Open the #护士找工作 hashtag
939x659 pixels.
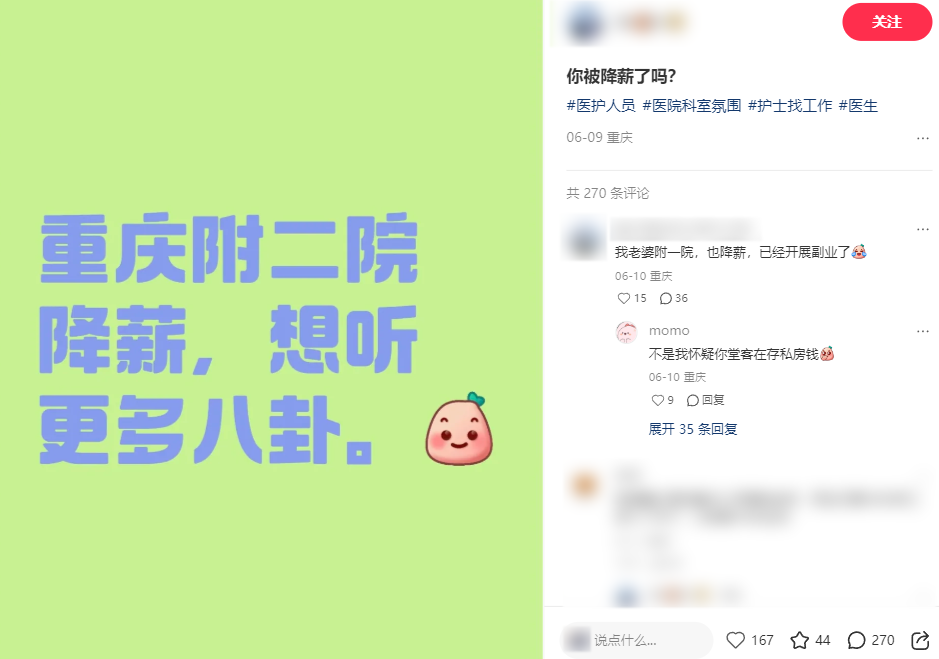tap(790, 106)
